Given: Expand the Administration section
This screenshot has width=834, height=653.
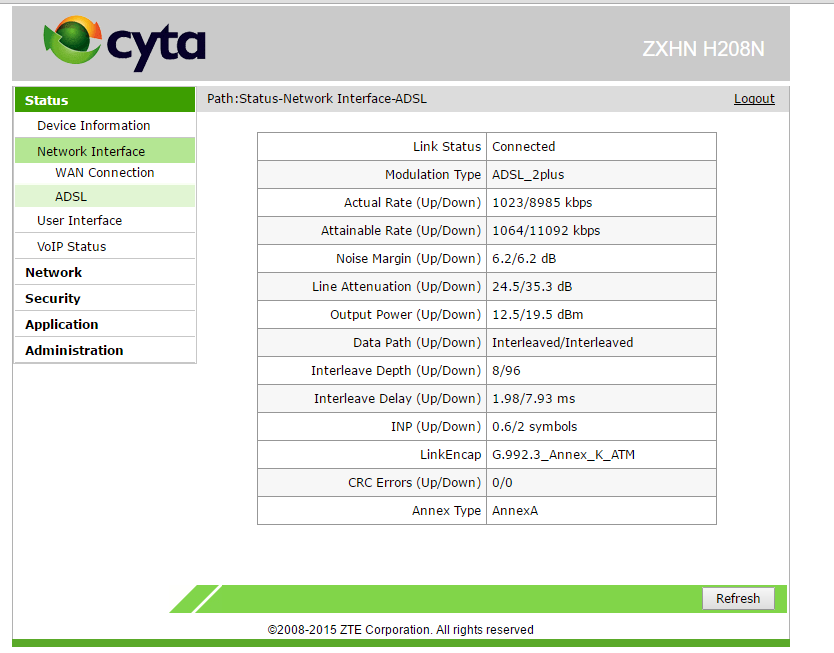Looking at the screenshot, I should (74, 350).
